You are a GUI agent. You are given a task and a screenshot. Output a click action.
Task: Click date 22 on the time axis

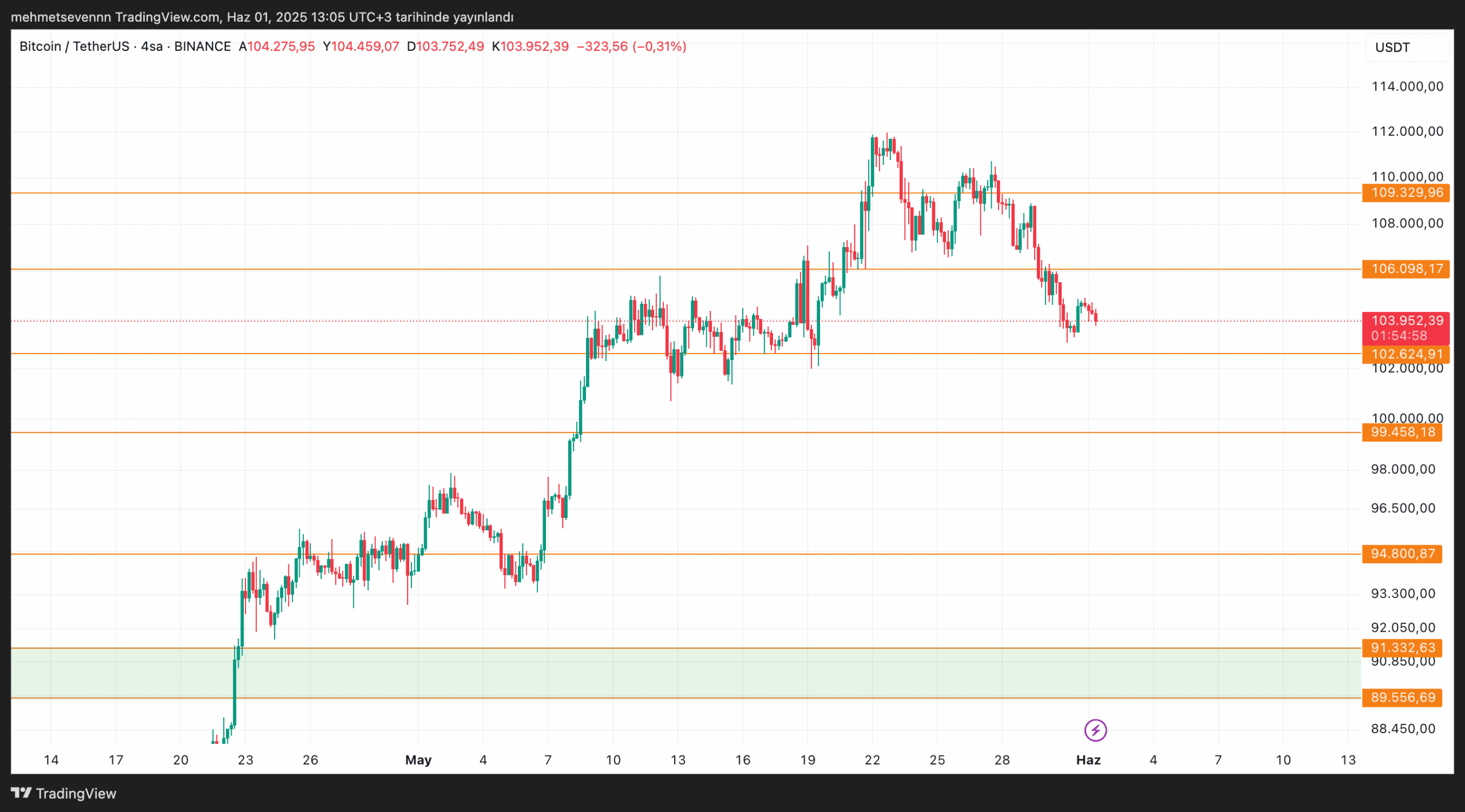click(872, 760)
